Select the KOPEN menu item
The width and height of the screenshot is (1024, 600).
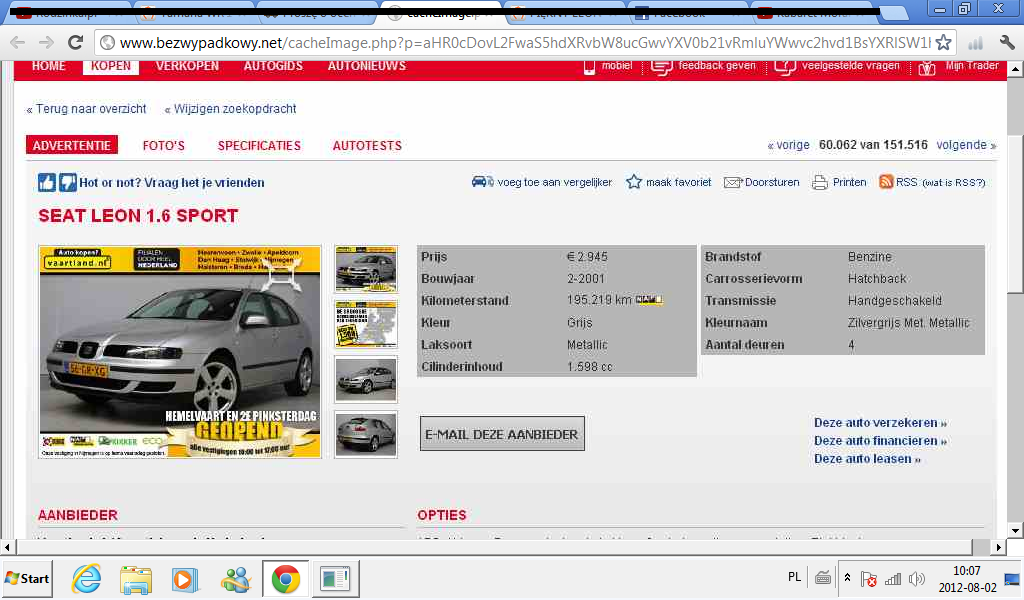point(111,66)
